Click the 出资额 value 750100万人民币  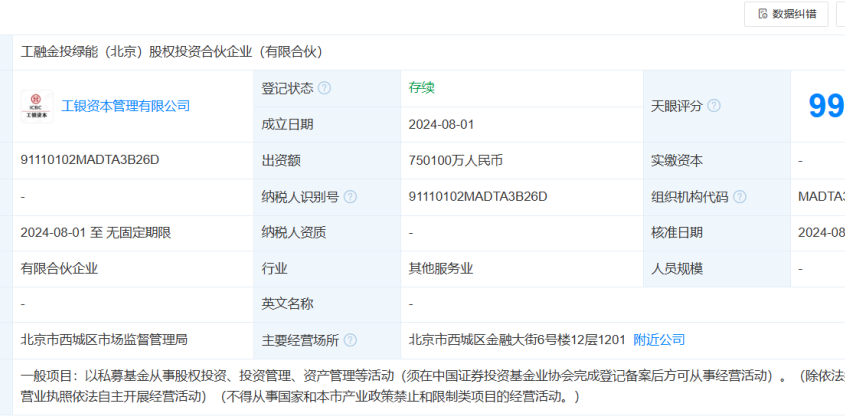[455, 160]
